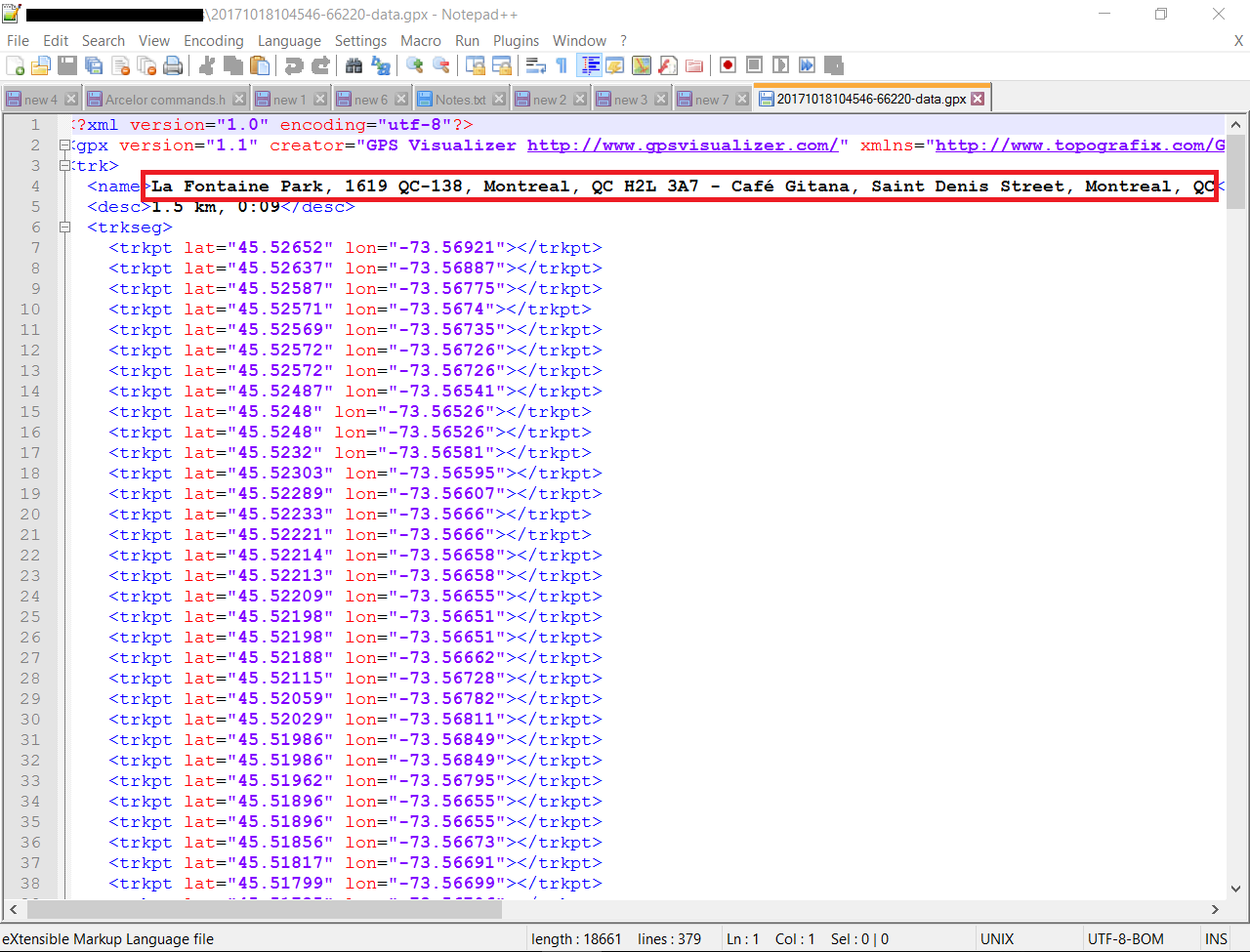Image resolution: width=1250 pixels, height=952 pixels.
Task: Open the File menu
Action: pyautogui.click(x=18, y=41)
